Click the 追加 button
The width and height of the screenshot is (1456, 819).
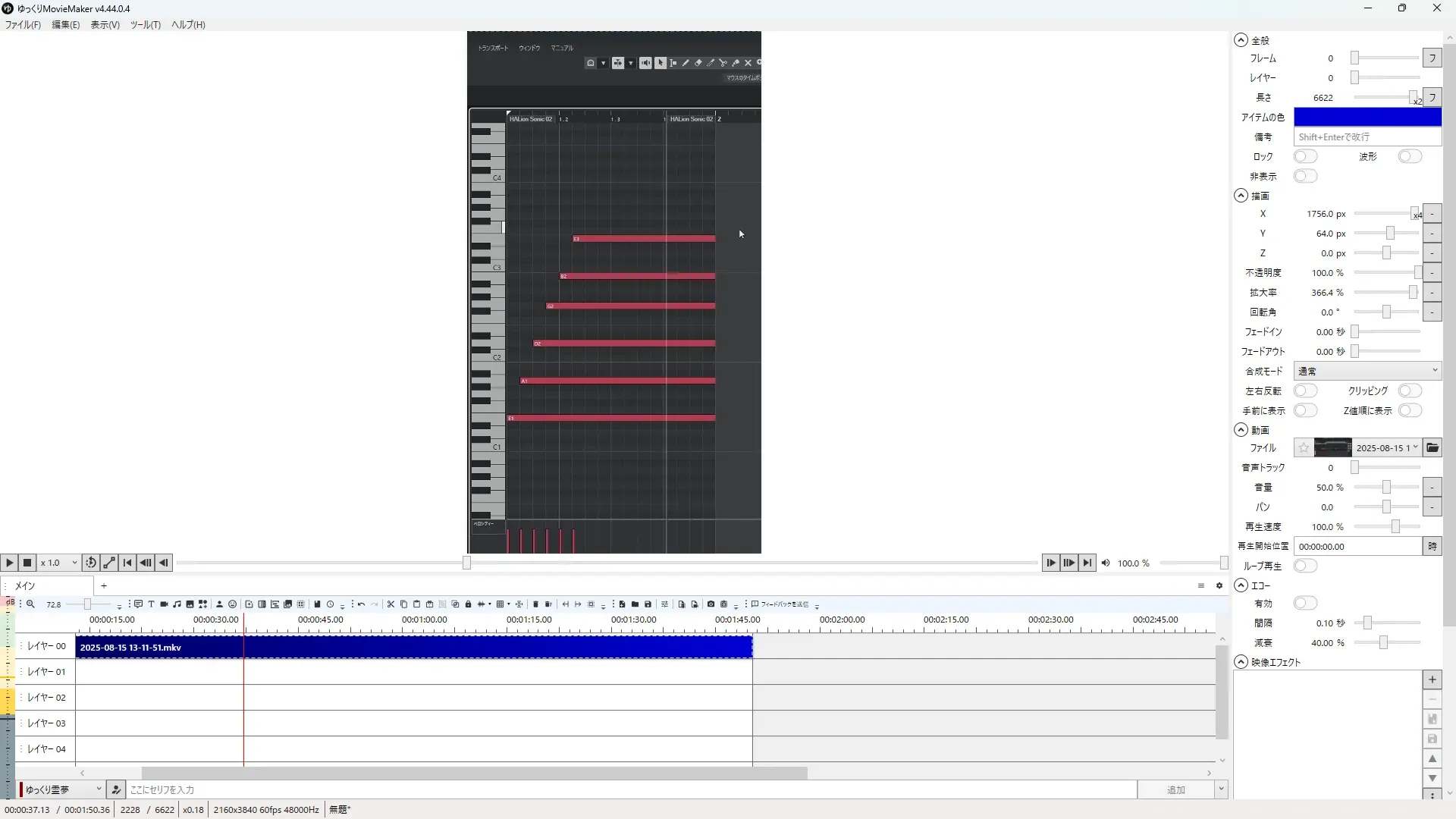1175,790
